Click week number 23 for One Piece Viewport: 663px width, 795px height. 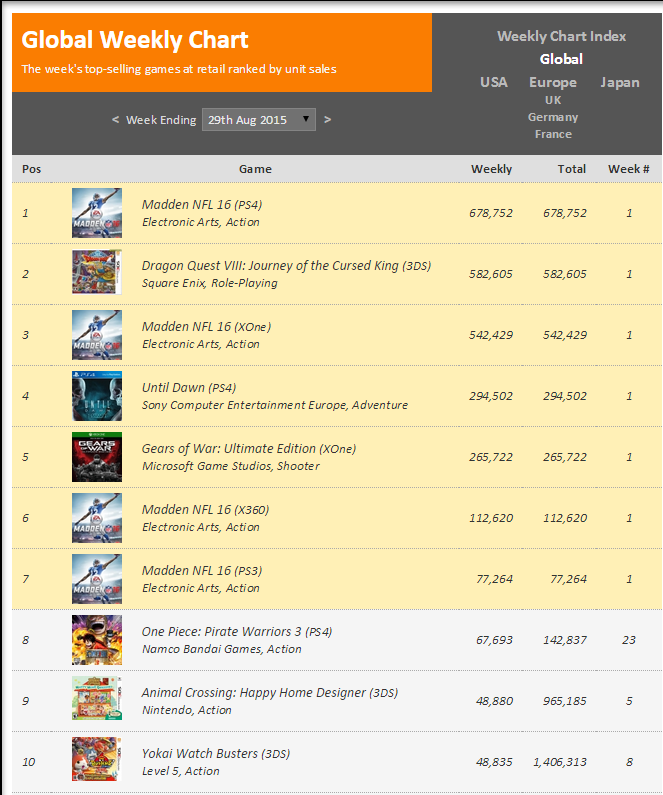pyautogui.click(x=629, y=640)
